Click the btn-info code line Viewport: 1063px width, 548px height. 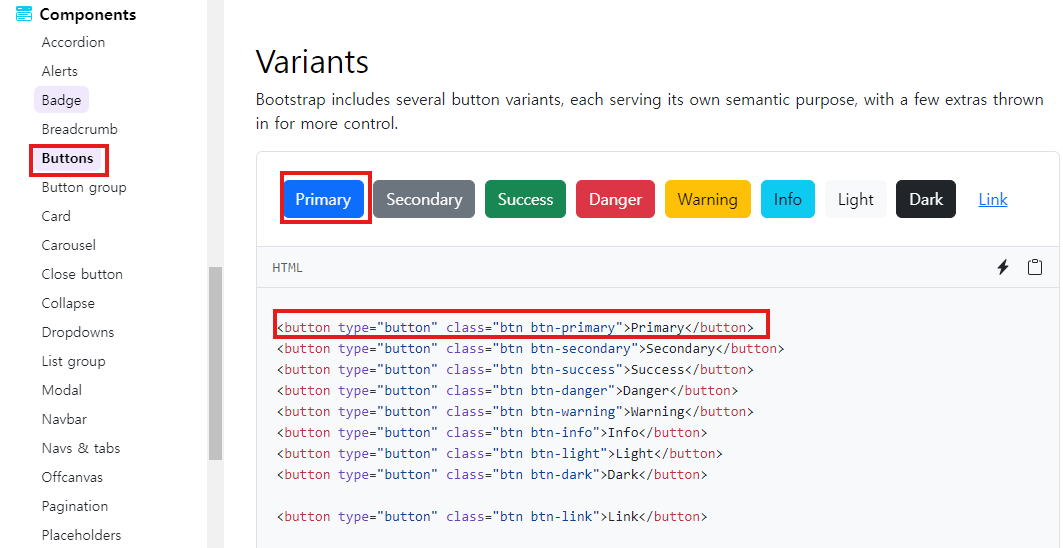click(492, 433)
